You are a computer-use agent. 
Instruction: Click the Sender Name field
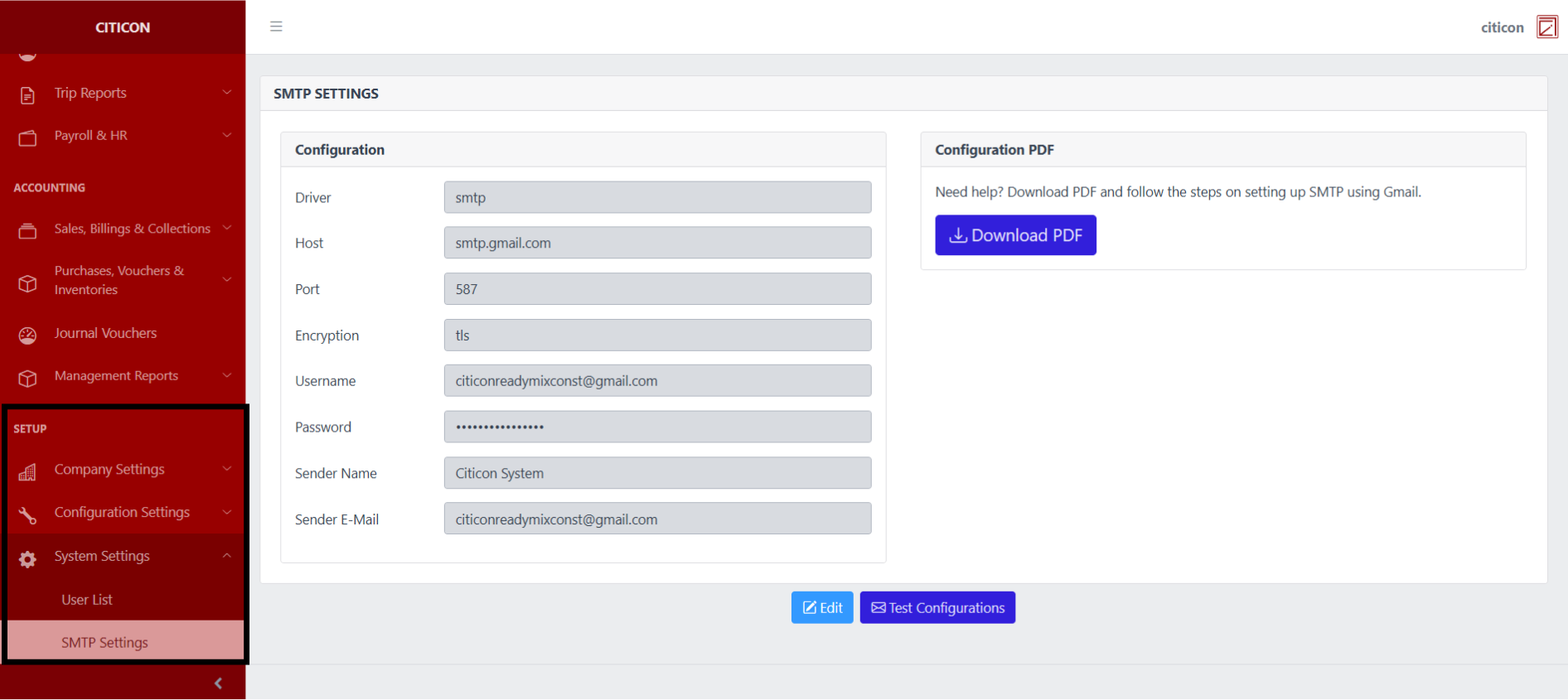(x=657, y=473)
